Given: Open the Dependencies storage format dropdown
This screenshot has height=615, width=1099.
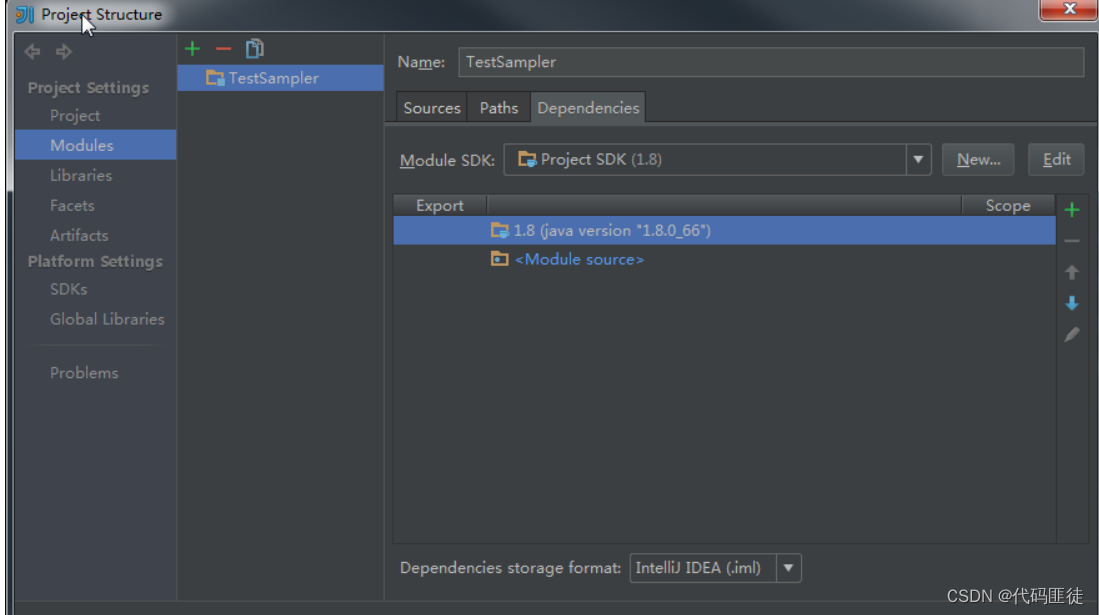Looking at the screenshot, I should 788,568.
